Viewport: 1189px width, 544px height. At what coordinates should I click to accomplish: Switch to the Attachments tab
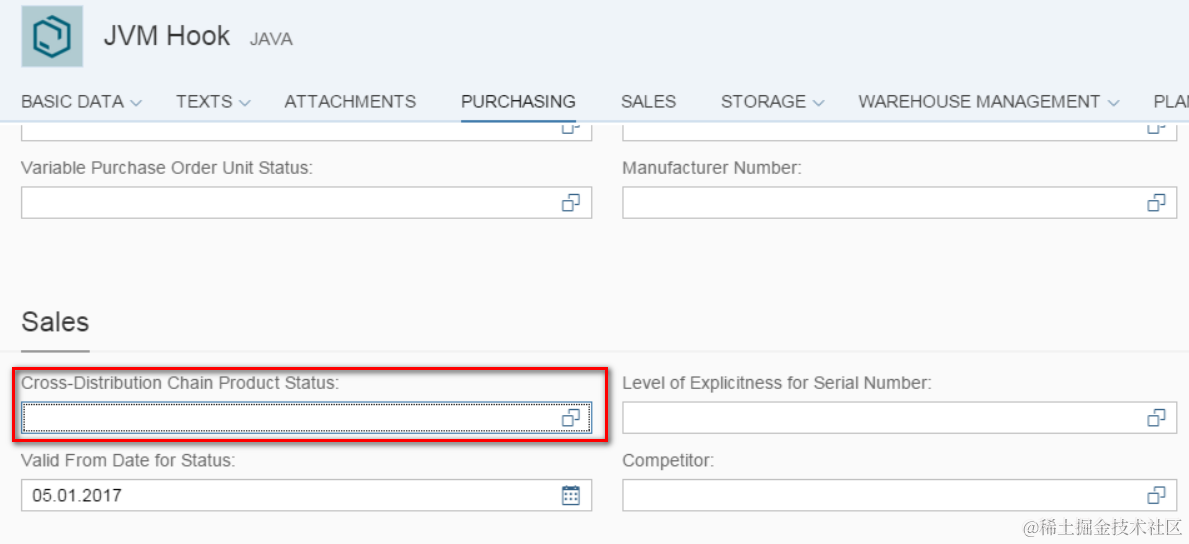[x=350, y=101]
